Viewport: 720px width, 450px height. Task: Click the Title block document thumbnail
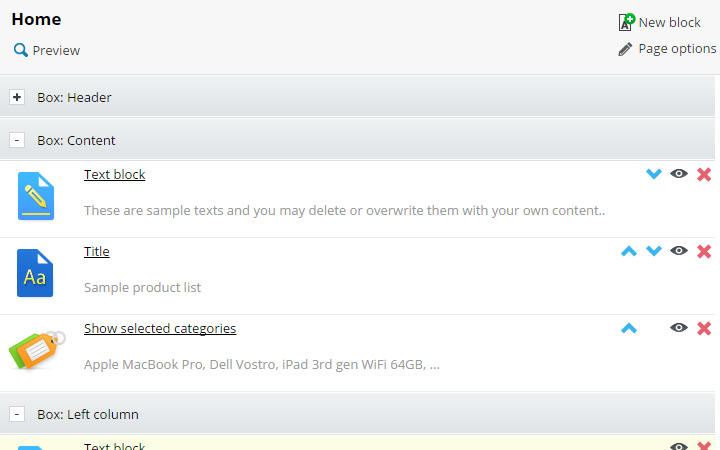tap(35, 273)
